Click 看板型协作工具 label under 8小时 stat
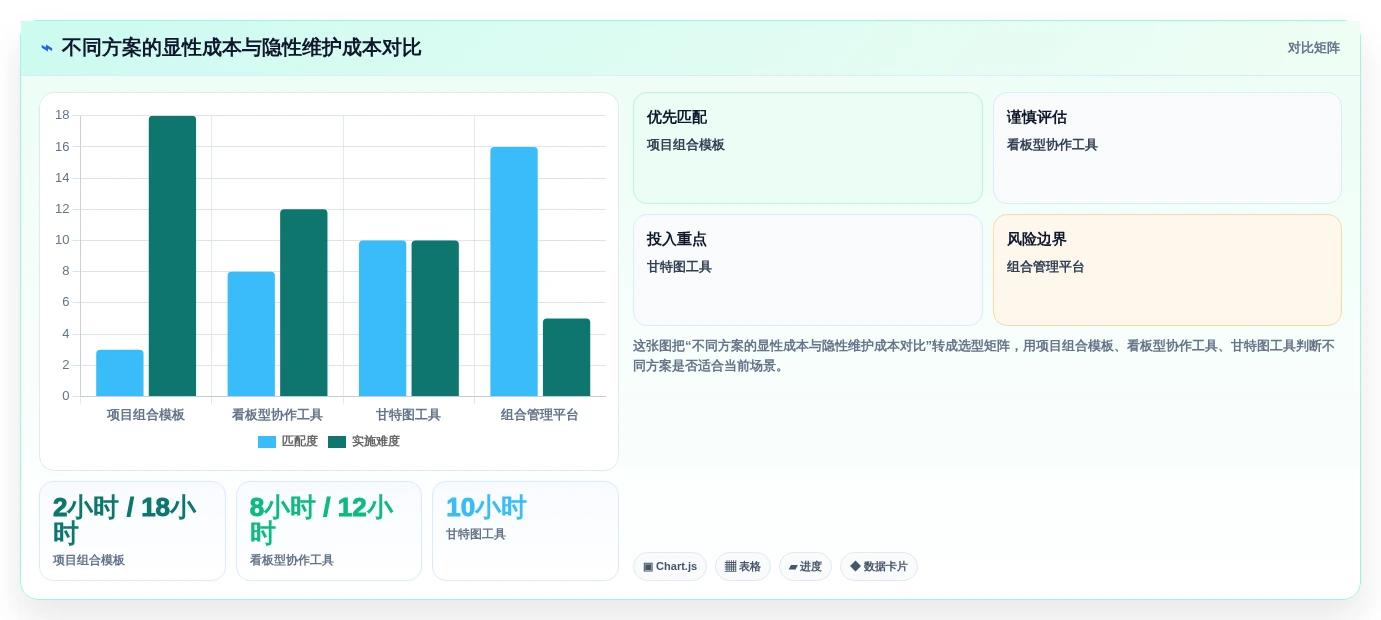Image resolution: width=1381 pixels, height=620 pixels. 292,561
